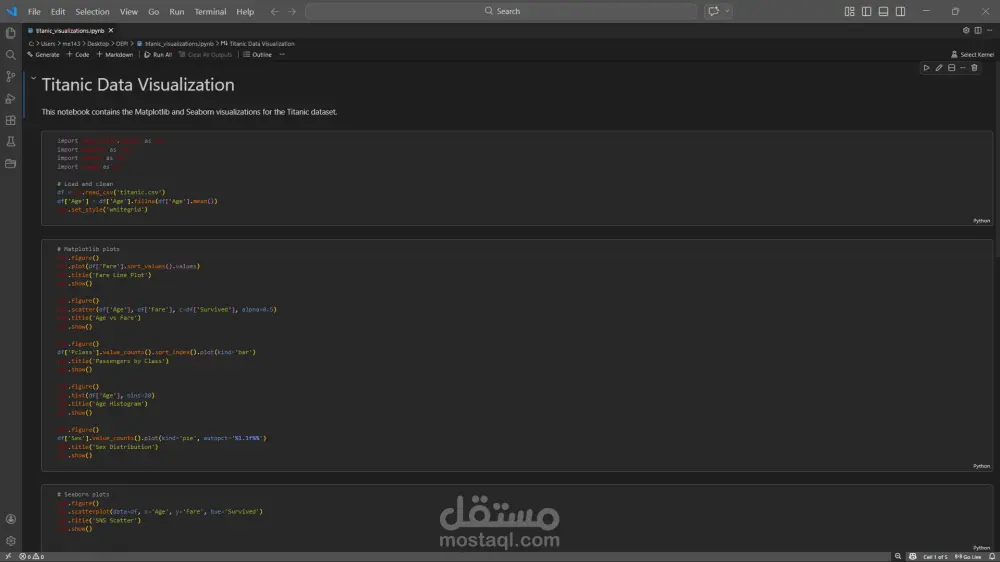This screenshot has width=1000, height=562.
Task: Click the Generate button in notebook toolbar
Action: click(43, 55)
